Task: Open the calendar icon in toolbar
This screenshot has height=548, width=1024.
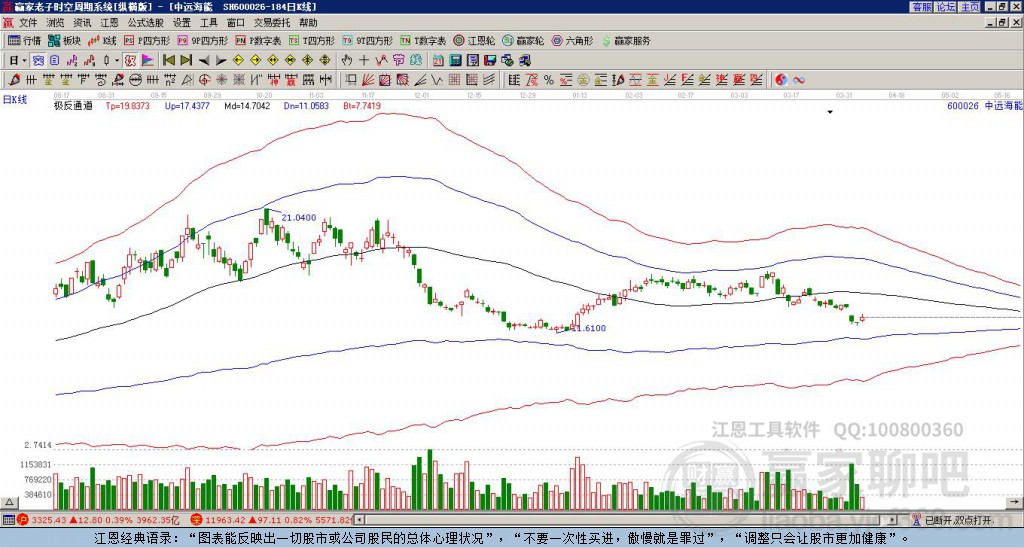Action: [x=438, y=60]
